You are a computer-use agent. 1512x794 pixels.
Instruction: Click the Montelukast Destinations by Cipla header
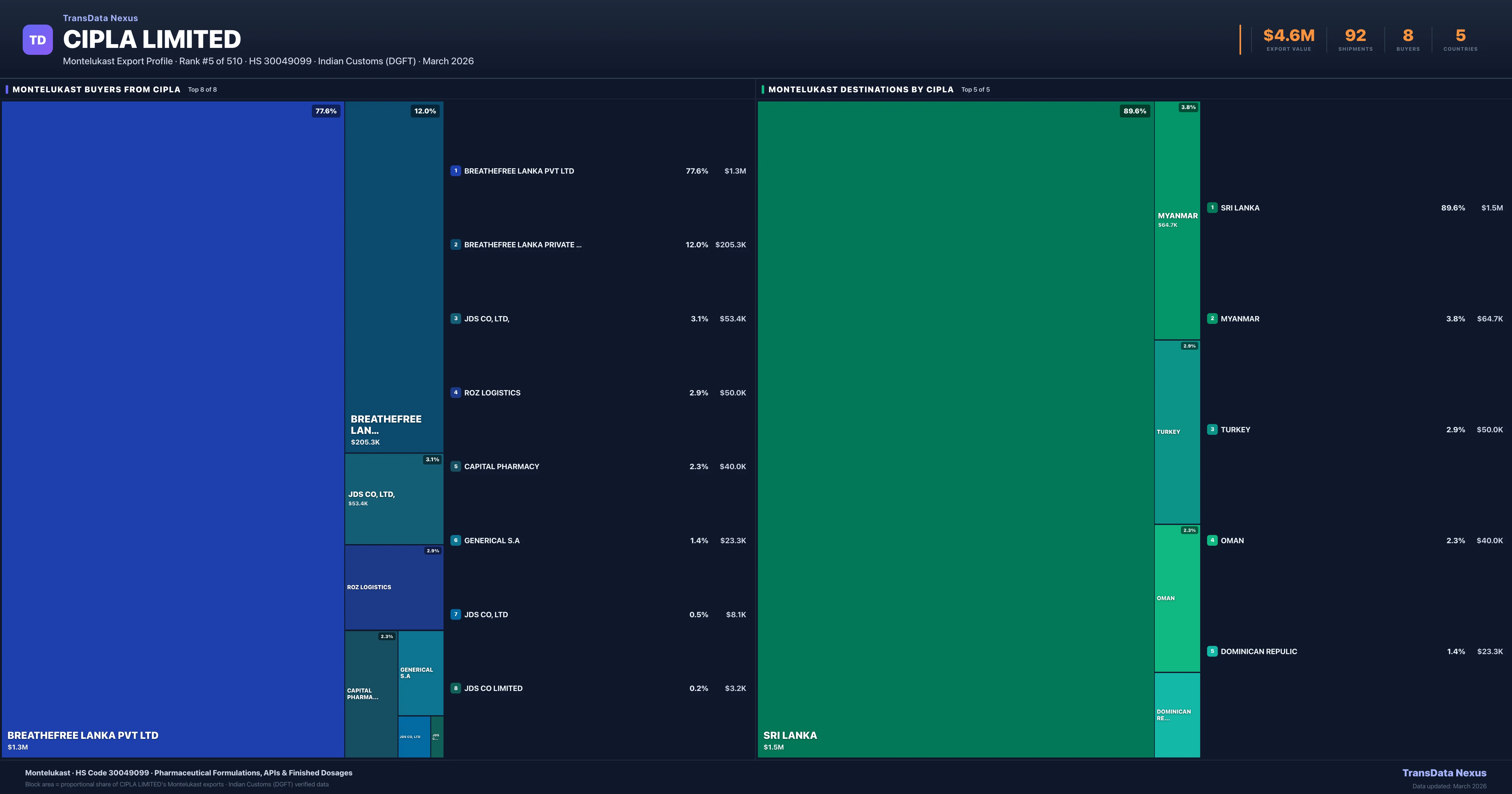(x=861, y=89)
